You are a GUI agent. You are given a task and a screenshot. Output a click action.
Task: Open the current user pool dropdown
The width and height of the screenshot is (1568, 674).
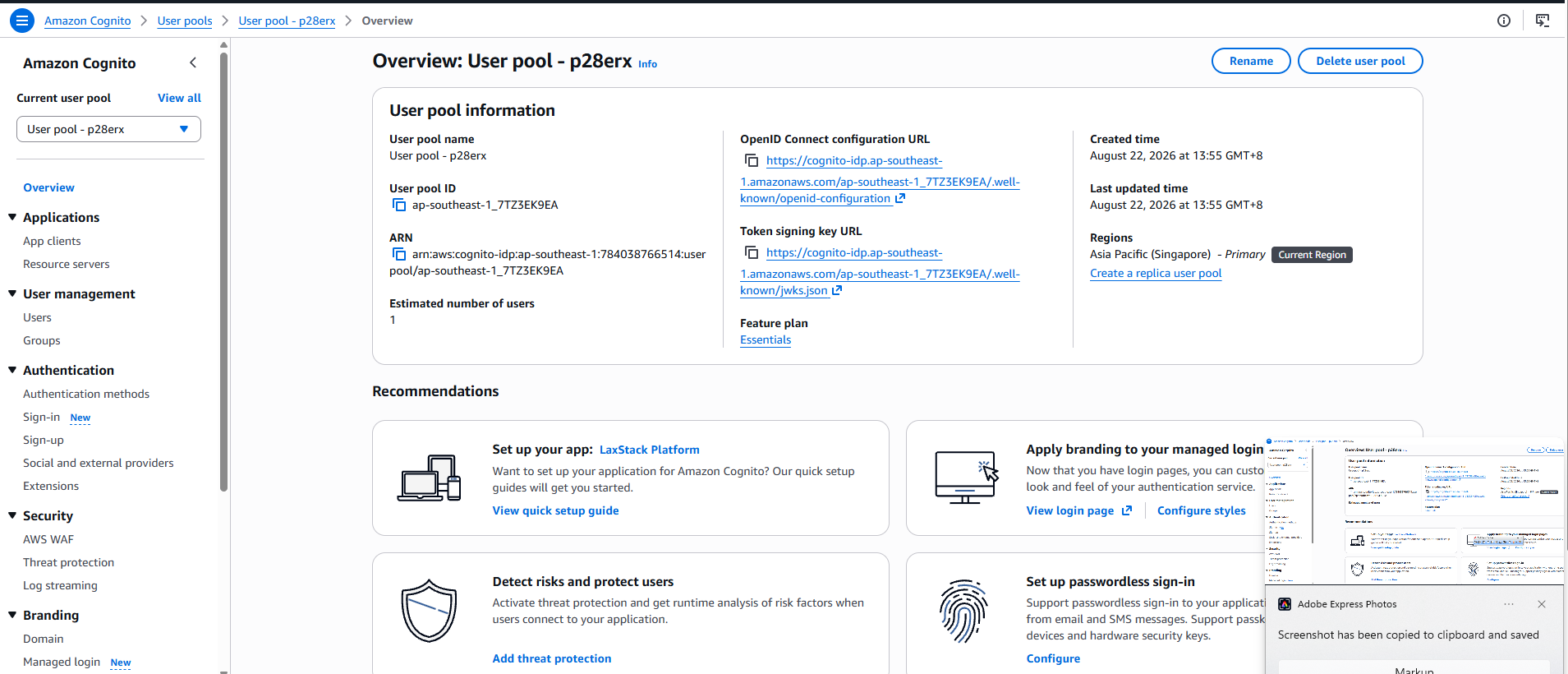click(108, 129)
